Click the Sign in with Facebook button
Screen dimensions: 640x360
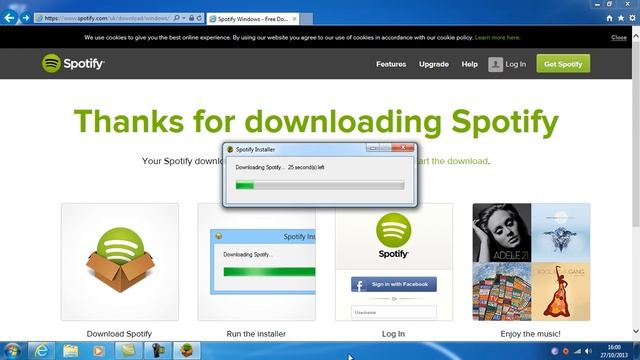click(394, 284)
